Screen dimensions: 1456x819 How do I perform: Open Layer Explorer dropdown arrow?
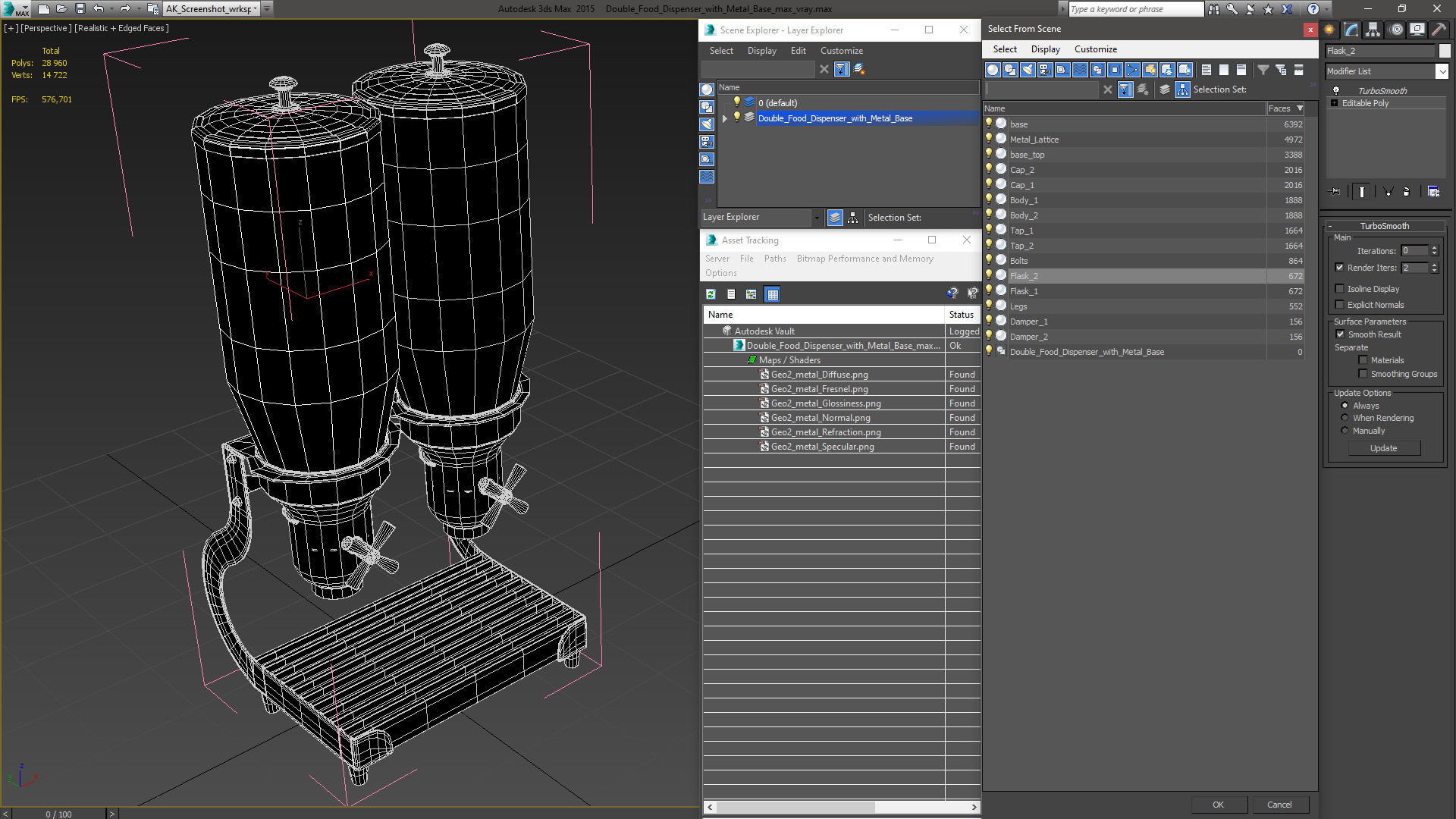tap(817, 218)
